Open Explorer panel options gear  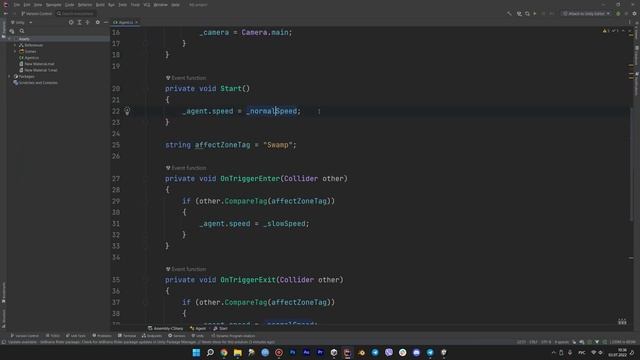tap(98, 22)
